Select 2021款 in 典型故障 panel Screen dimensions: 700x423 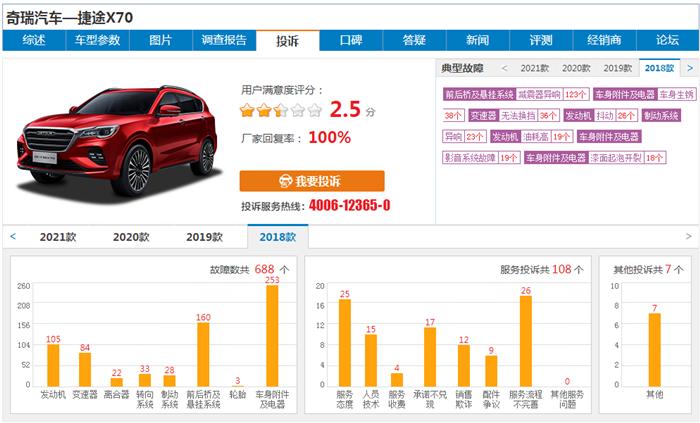coord(534,68)
